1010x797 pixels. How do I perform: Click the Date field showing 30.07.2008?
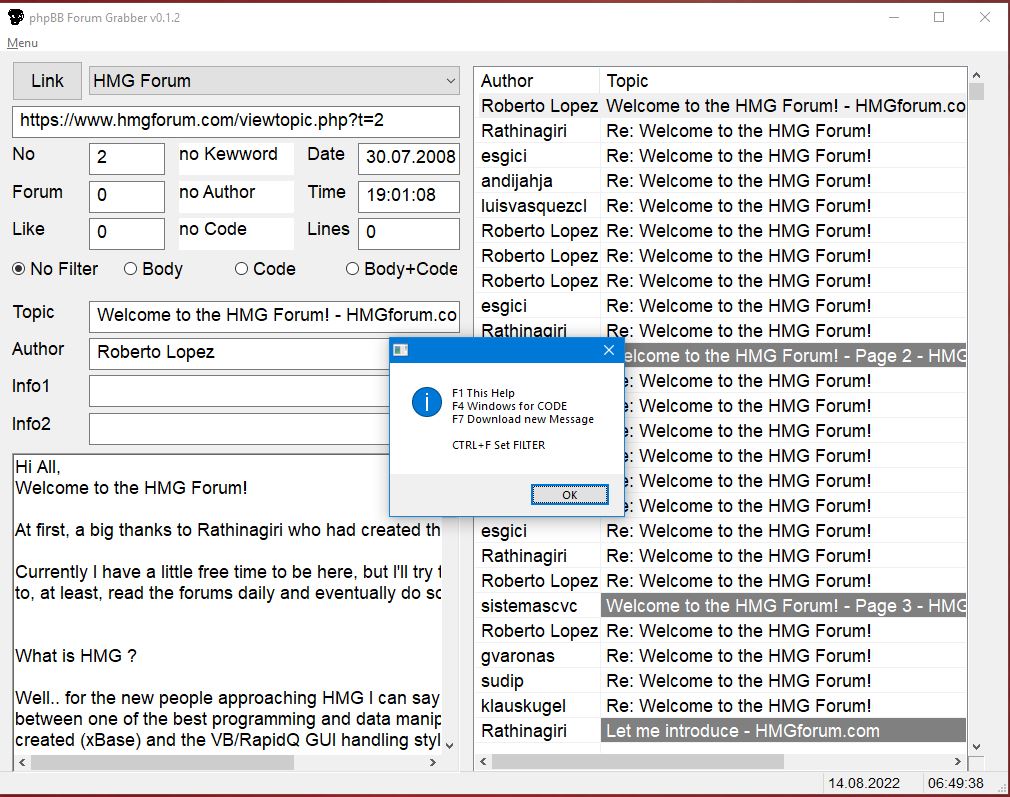(x=409, y=158)
